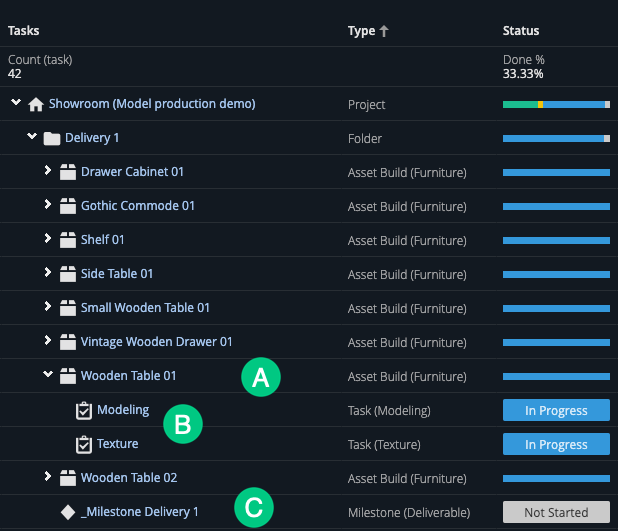Click the Milestone Delivery 1 diamond icon
This screenshot has width=618, height=531.
(68, 512)
